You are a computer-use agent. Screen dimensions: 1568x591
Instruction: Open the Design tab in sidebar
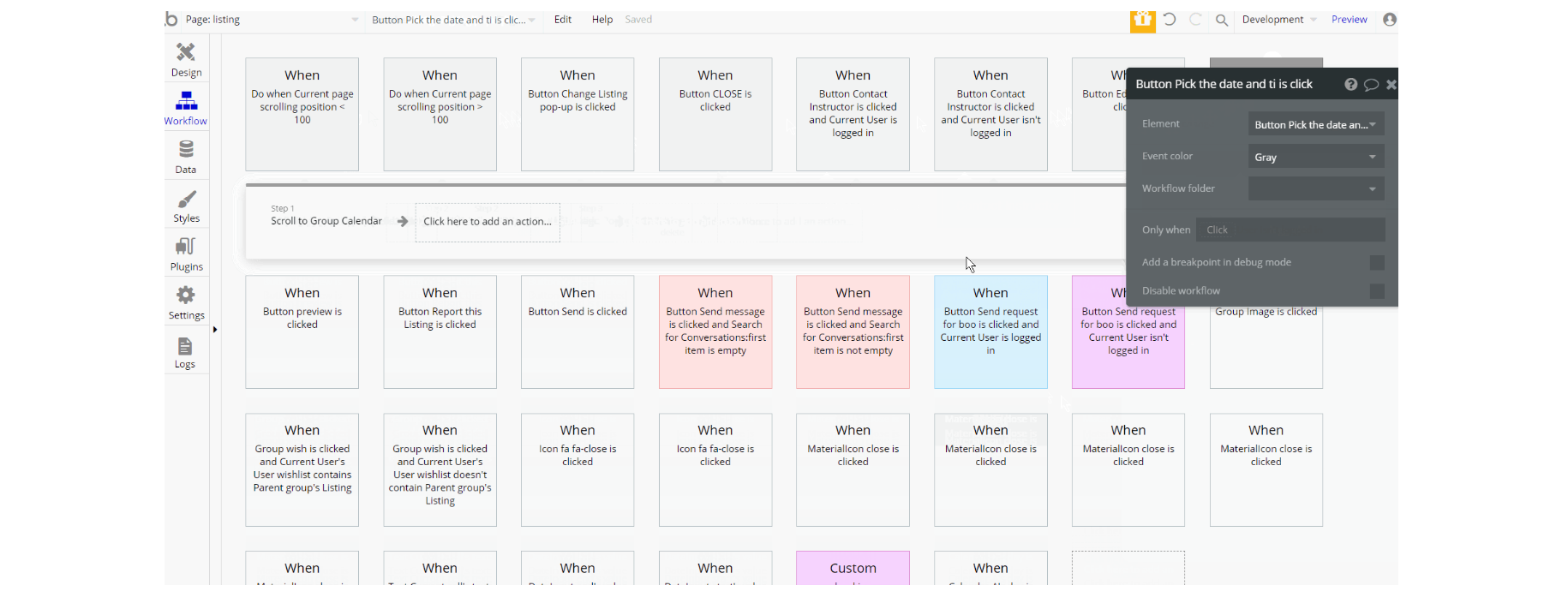click(186, 60)
